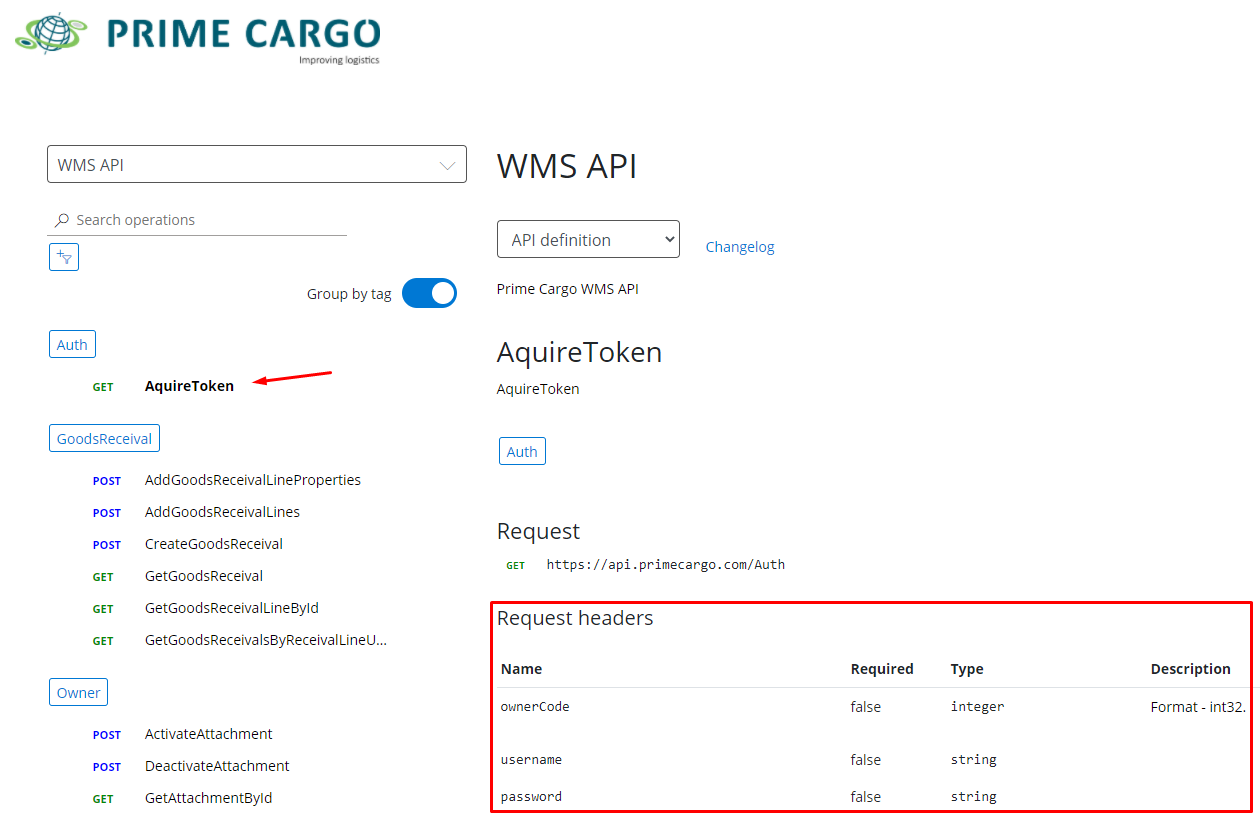Open the GetGoodsReceivalLineById operation

[x=231, y=608]
